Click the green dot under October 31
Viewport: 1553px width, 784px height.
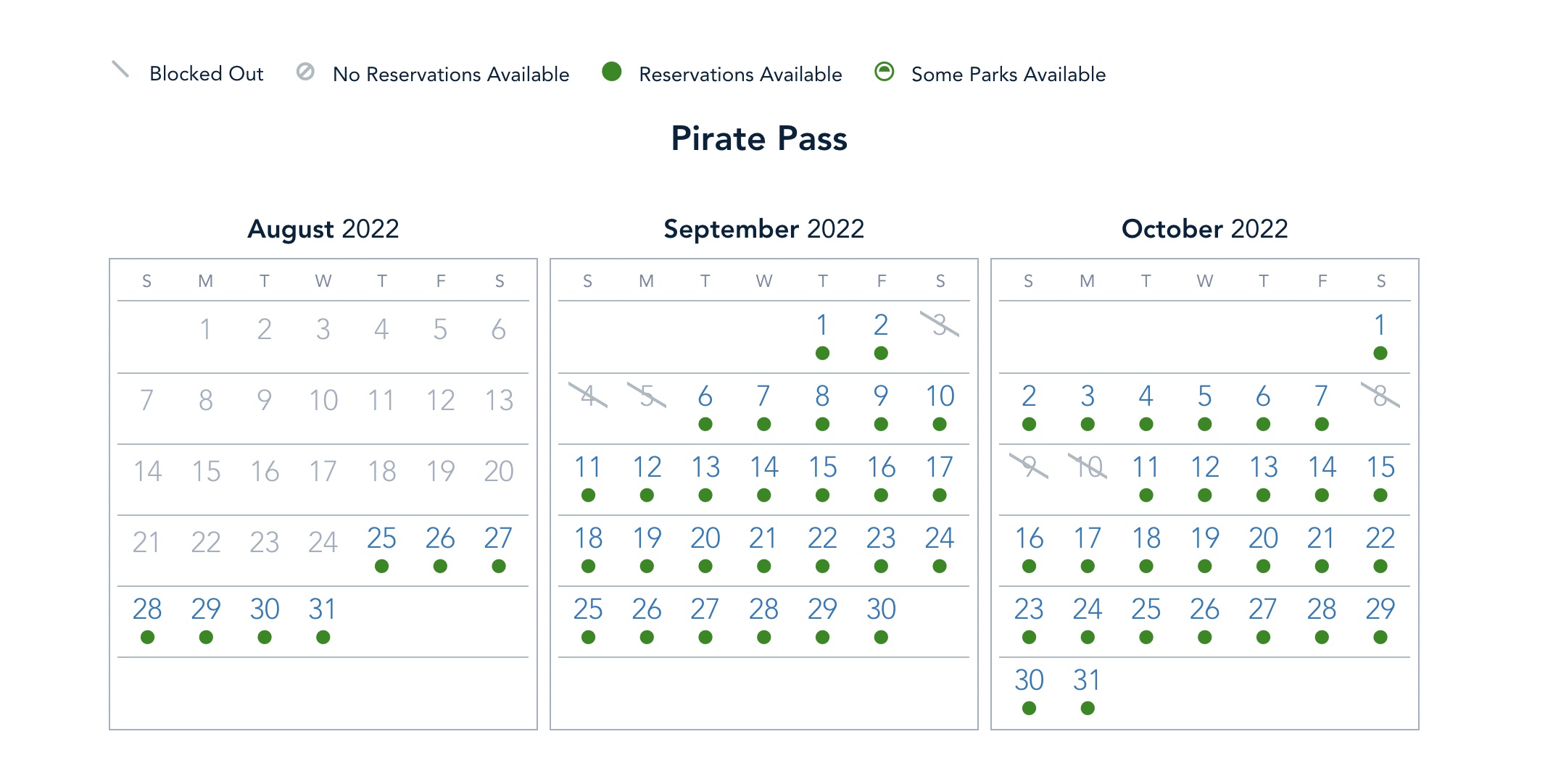pos(1087,709)
